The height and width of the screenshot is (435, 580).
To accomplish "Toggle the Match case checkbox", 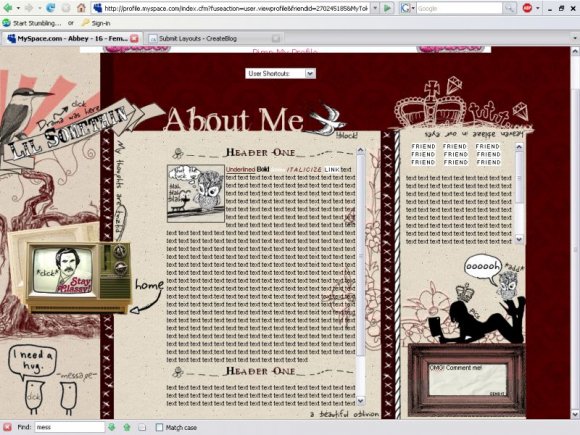I will [159, 427].
